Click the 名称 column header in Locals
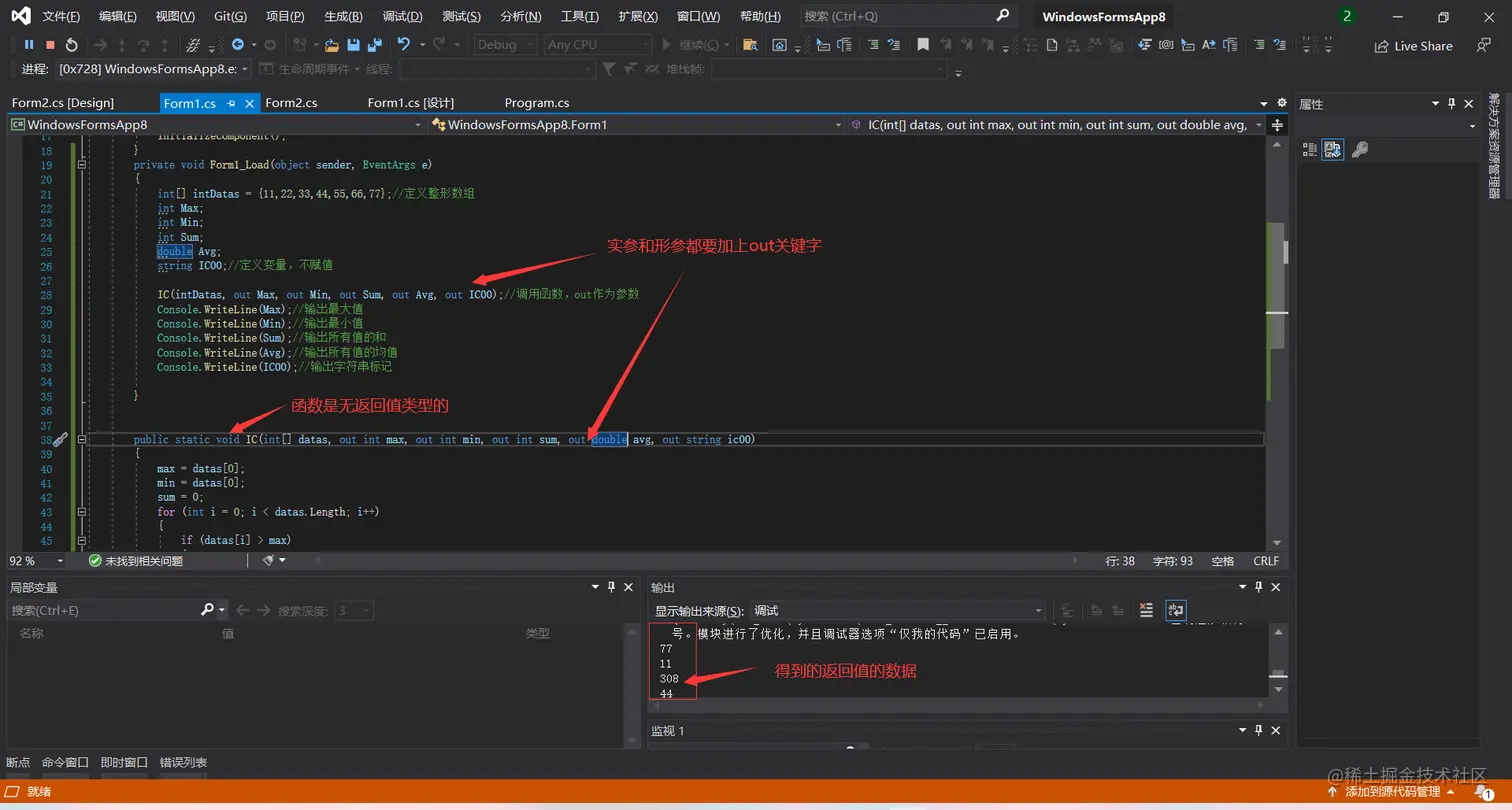This screenshot has width=1512, height=810. tap(31, 633)
